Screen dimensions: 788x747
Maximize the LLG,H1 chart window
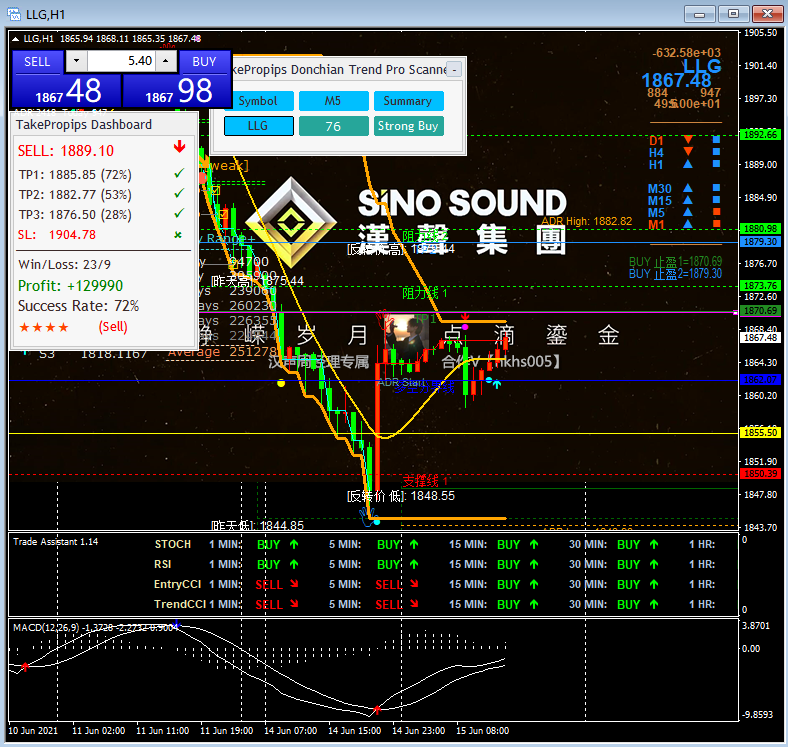tap(733, 14)
